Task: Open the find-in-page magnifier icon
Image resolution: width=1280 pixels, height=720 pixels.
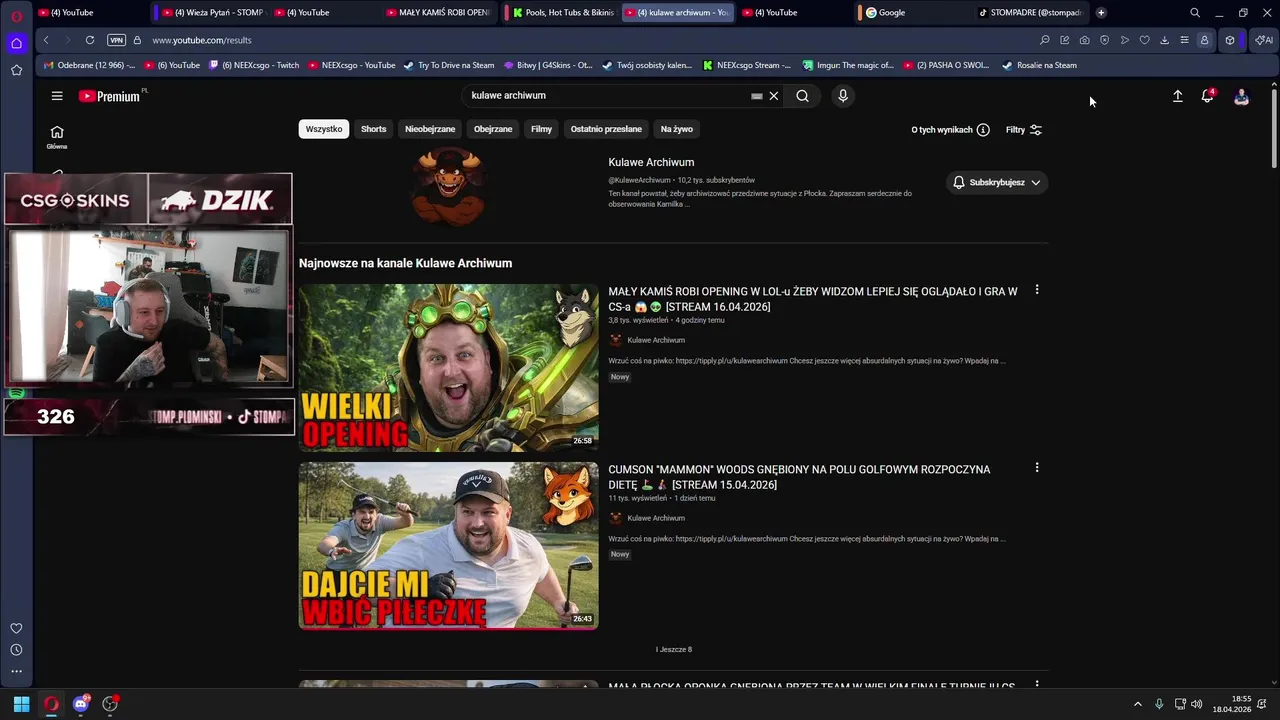Action: (x=1045, y=40)
